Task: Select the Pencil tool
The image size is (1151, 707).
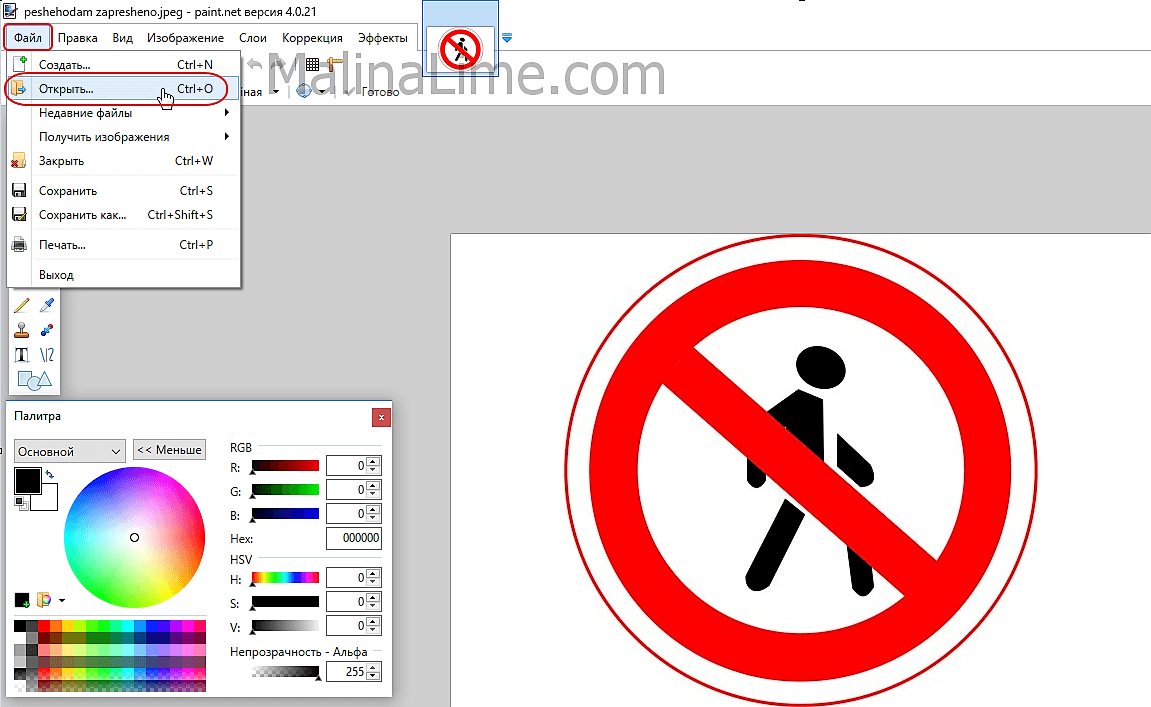Action: pyautogui.click(x=21, y=305)
